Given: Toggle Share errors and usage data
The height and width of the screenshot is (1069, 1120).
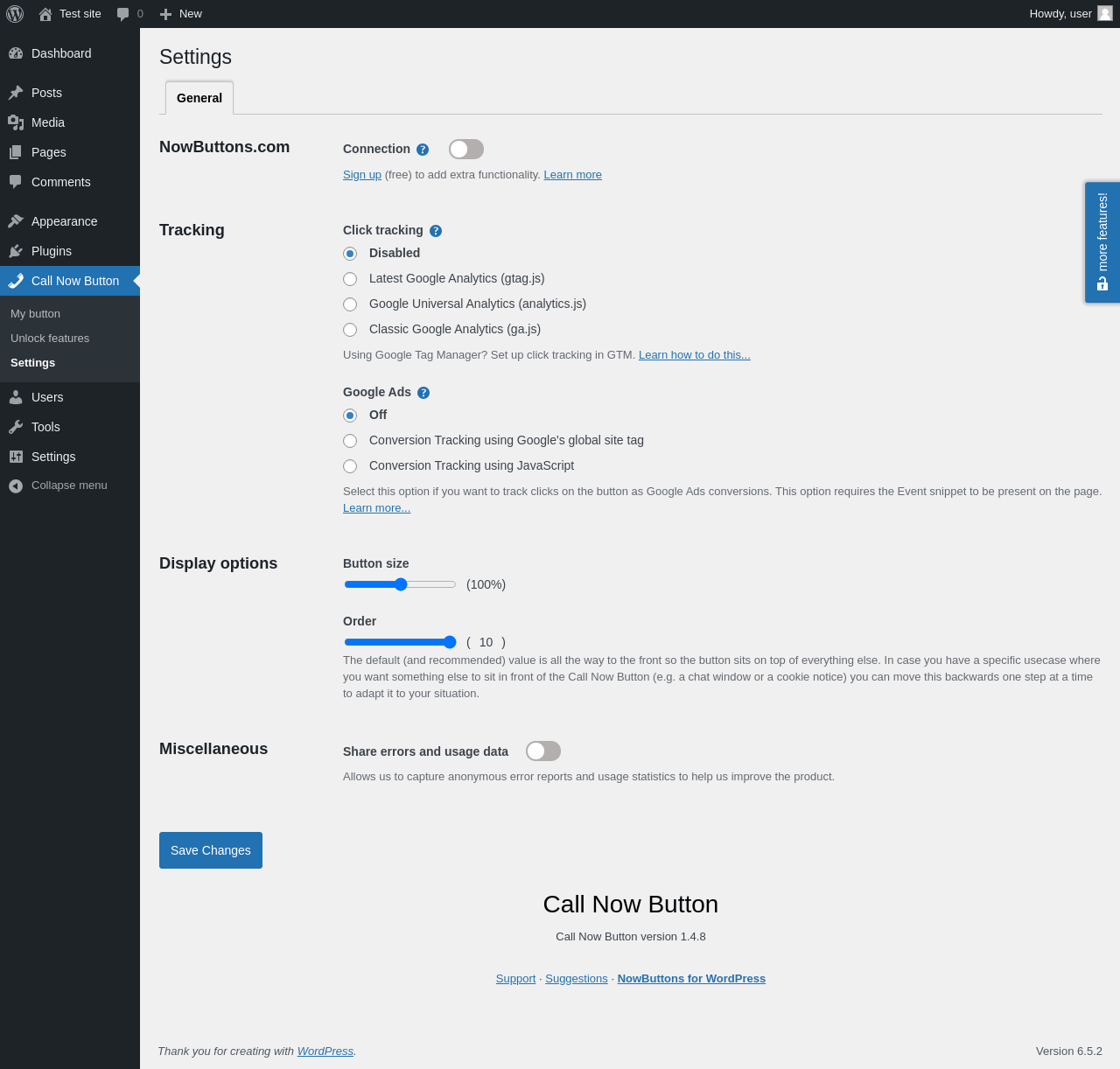Looking at the screenshot, I should click(543, 751).
